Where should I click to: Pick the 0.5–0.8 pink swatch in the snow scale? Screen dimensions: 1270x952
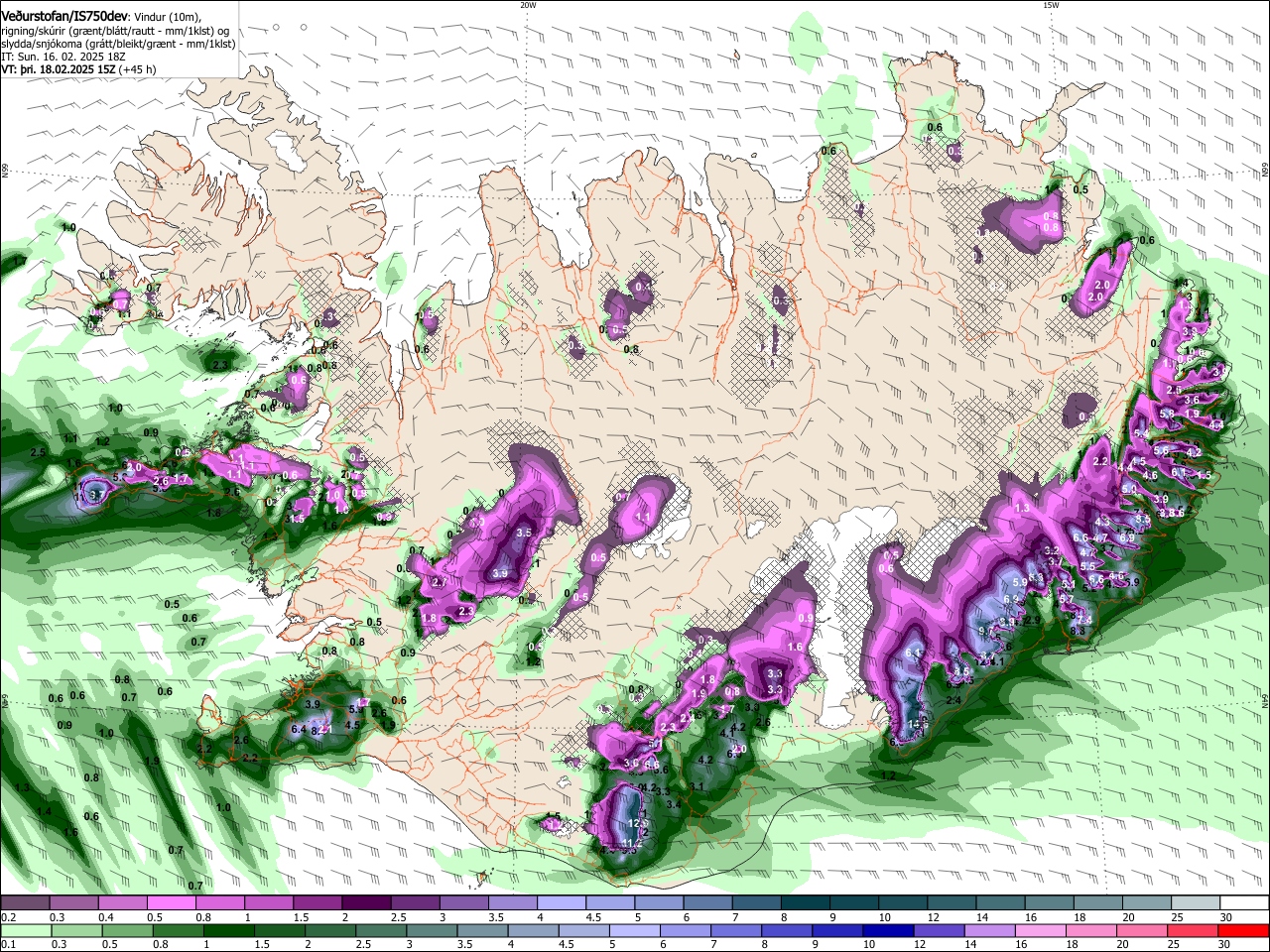point(171,903)
